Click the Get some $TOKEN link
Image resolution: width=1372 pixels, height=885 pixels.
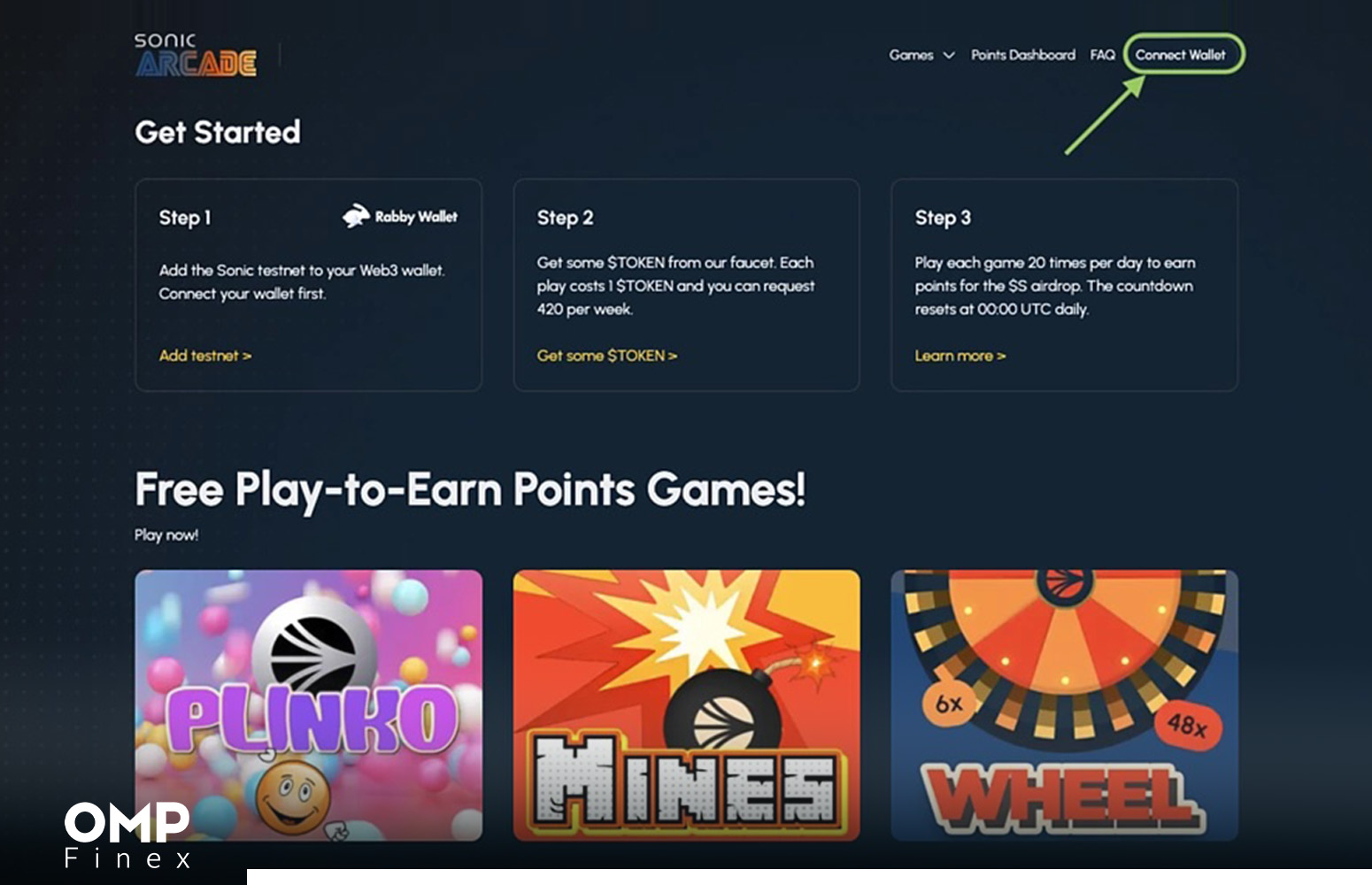[x=607, y=356]
